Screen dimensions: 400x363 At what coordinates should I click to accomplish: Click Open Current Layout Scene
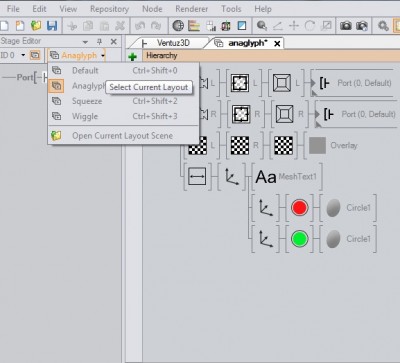click(x=124, y=136)
